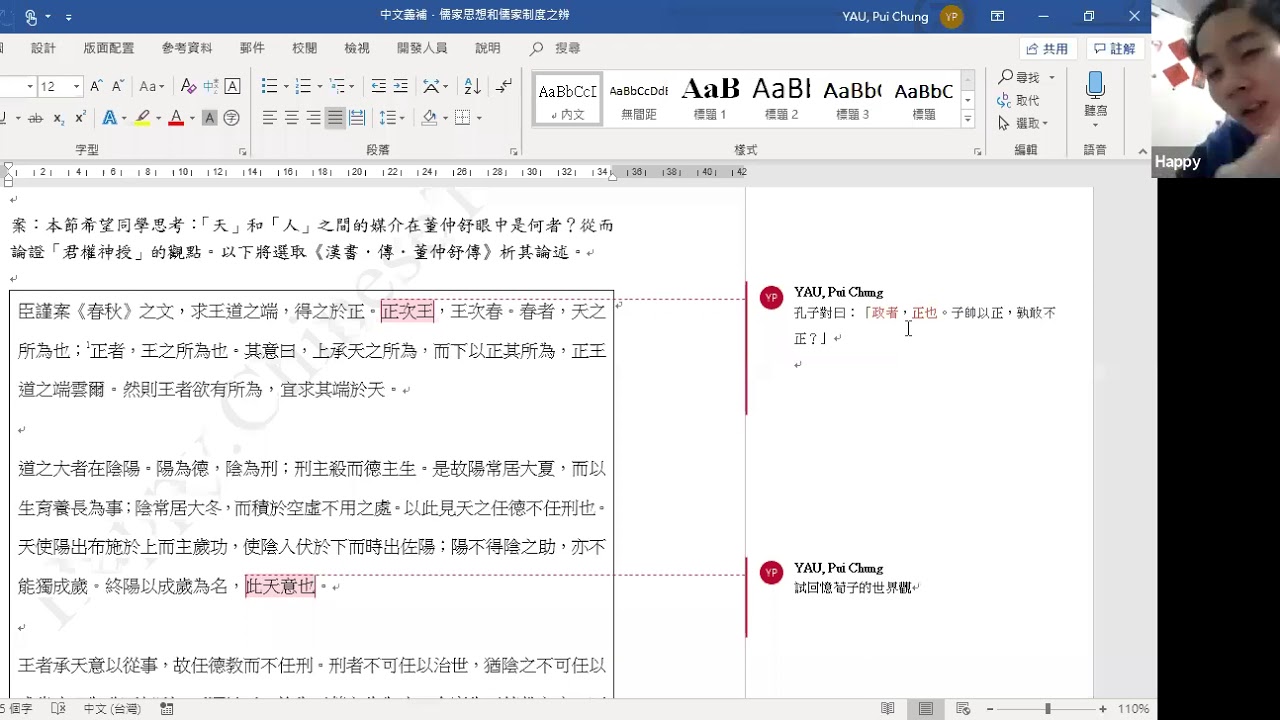Open 選取 select dropdown

(1024, 123)
